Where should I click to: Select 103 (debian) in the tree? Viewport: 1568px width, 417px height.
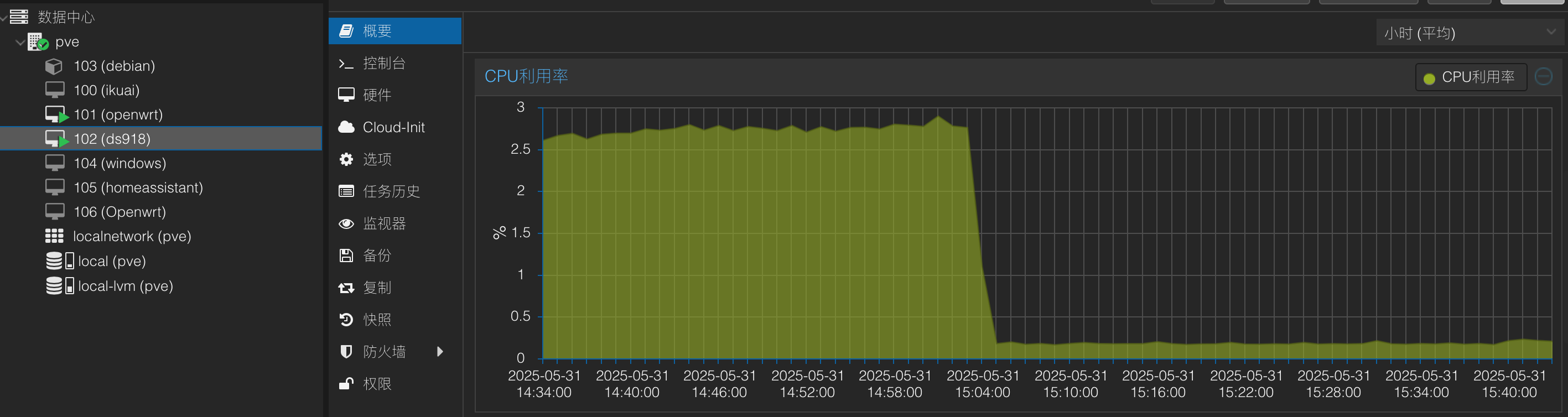tap(115, 66)
